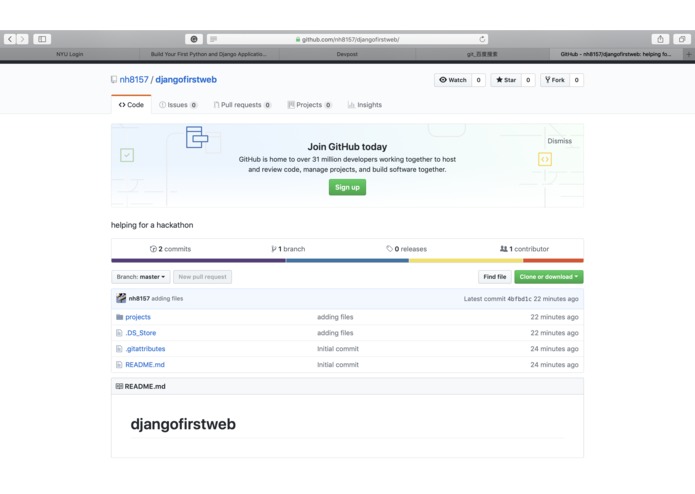Show all tabs with the tab overview icon

(x=682, y=39)
